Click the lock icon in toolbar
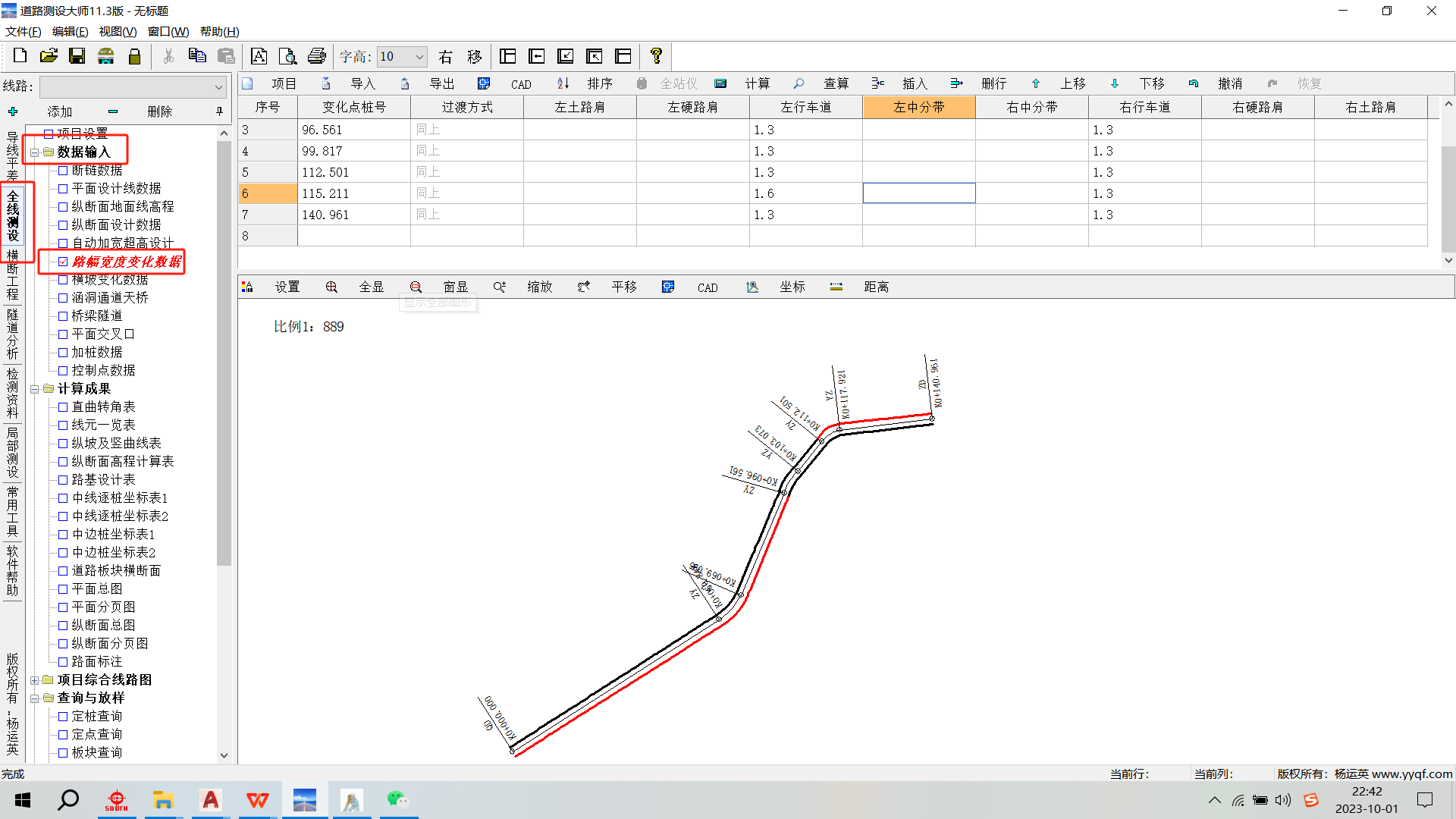Viewport: 1456px width, 819px height. pyautogui.click(x=134, y=56)
